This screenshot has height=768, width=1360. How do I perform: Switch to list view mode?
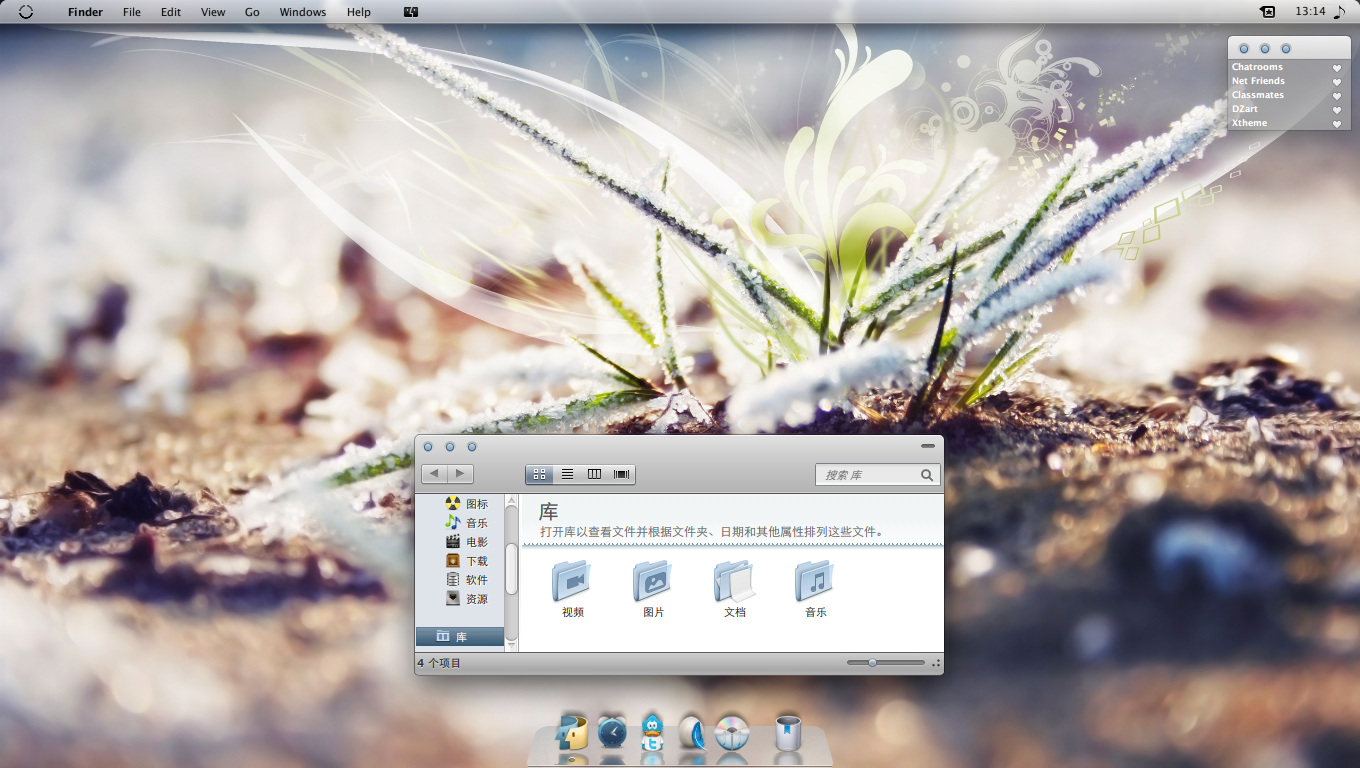click(x=567, y=474)
